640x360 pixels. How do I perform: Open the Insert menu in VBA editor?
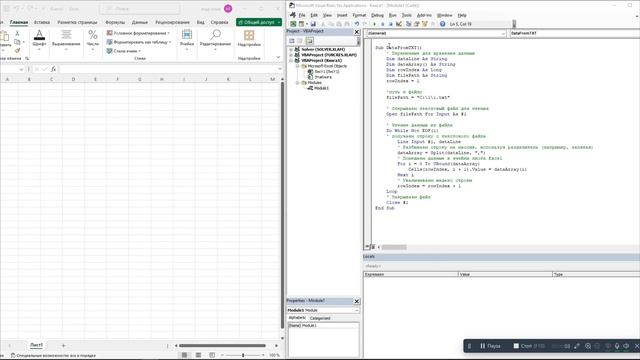click(342, 15)
